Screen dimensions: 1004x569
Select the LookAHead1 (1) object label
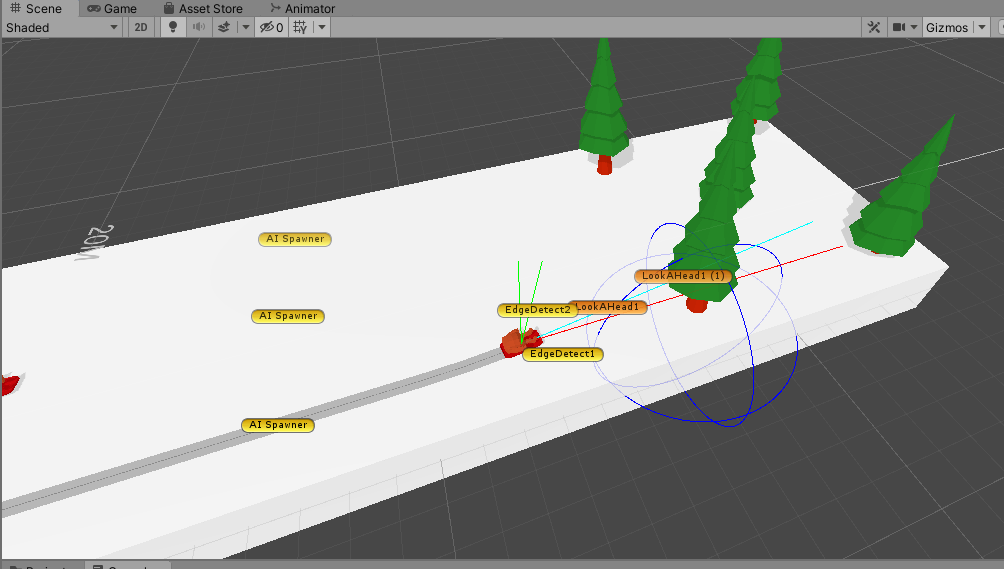(684, 275)
